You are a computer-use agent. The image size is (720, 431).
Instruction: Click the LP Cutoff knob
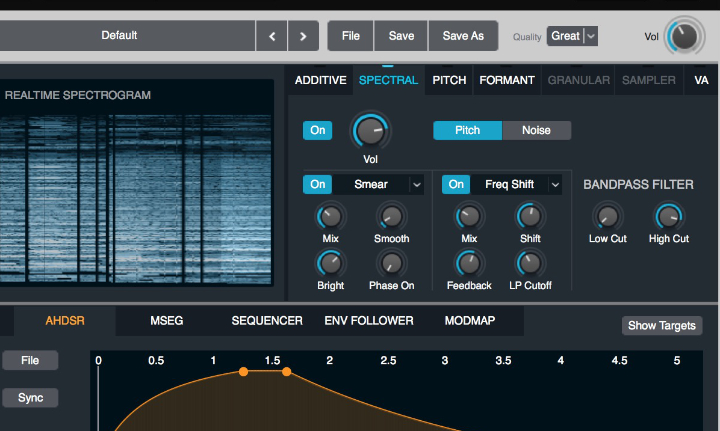click(530, 264)
